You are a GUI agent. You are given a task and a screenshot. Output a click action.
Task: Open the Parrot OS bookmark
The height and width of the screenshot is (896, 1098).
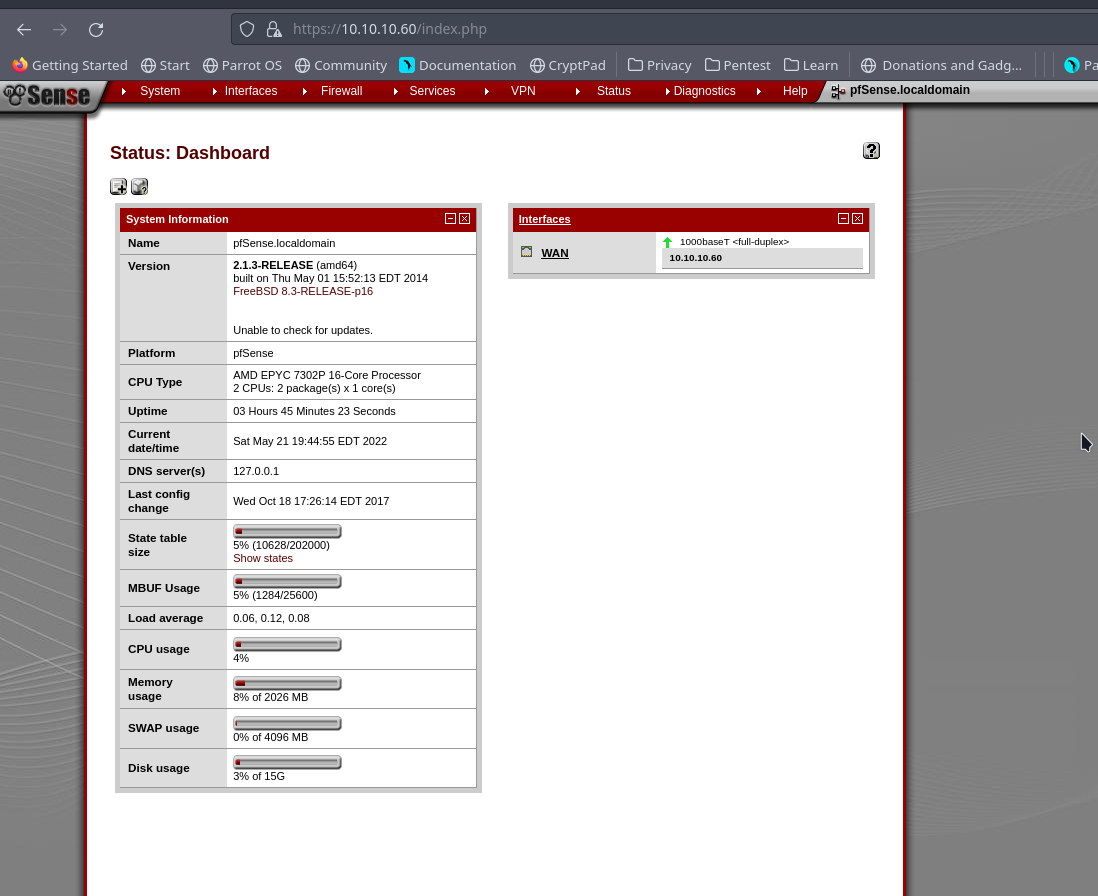[242, 65]
